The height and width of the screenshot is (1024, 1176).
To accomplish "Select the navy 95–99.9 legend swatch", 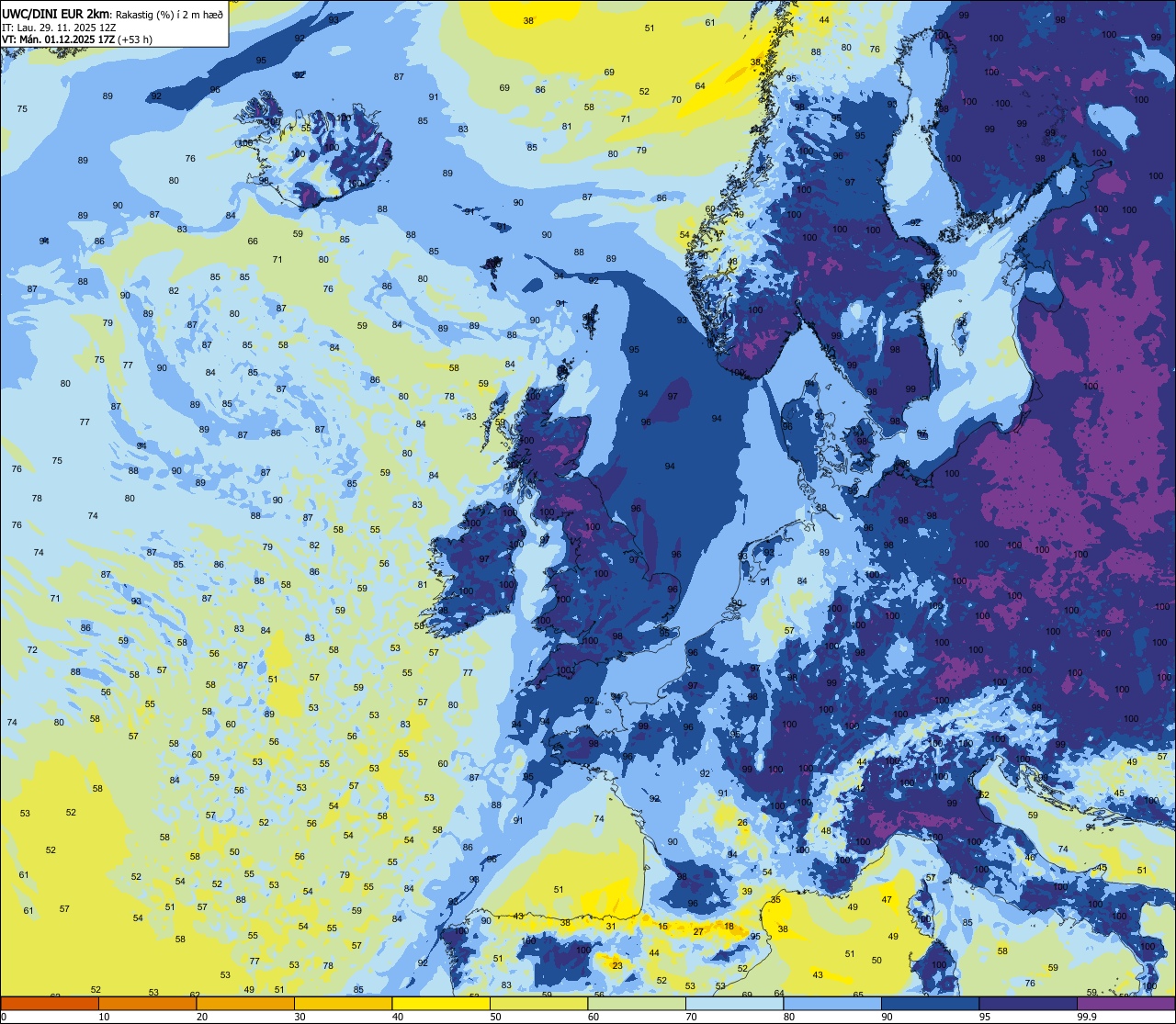I will (x=1028, y=1004).
